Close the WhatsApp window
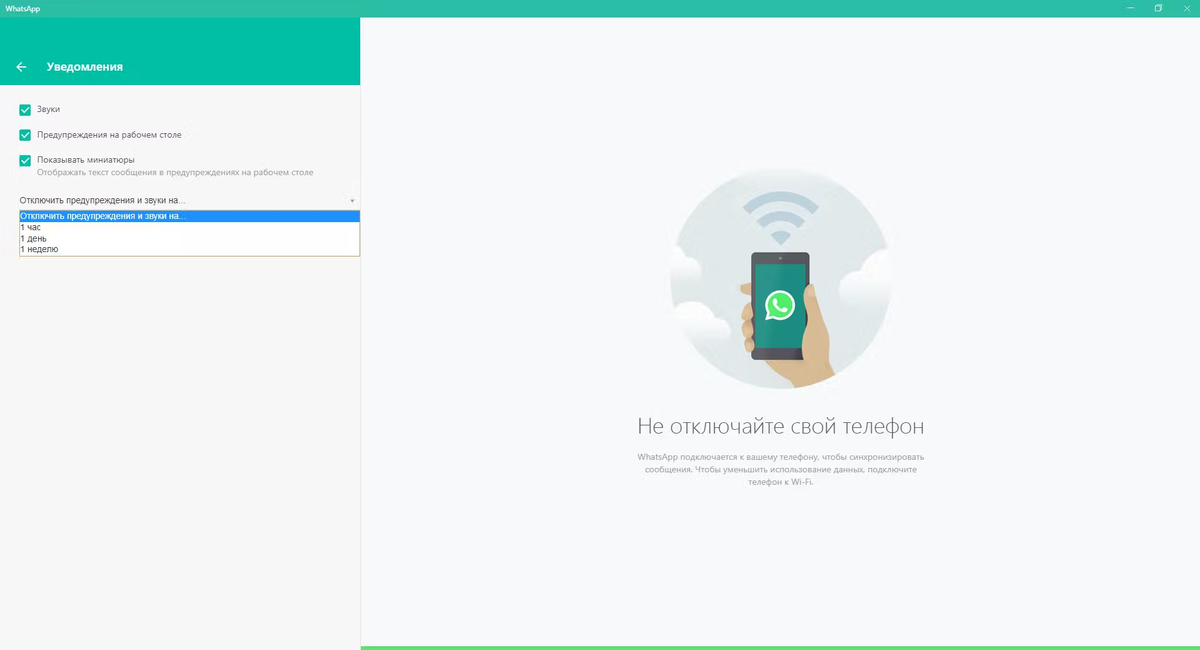This screenshot has width=1200, height=650. (1186, 8)
